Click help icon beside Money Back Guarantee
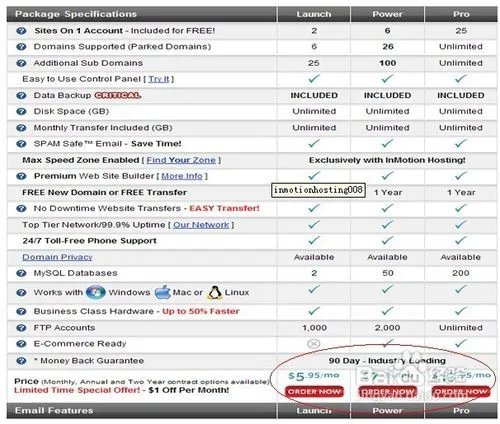500x424 pixels. click(21, 361)
